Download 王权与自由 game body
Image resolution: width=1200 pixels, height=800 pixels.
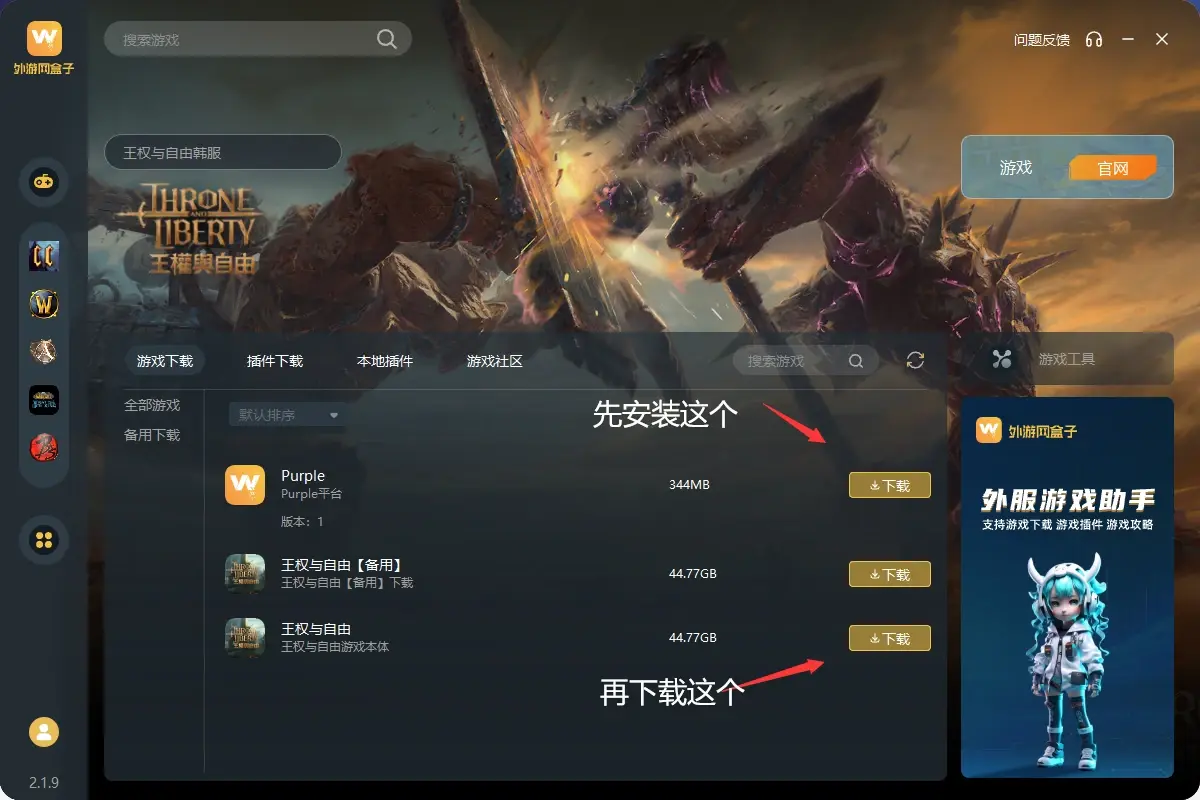point(890,638)
